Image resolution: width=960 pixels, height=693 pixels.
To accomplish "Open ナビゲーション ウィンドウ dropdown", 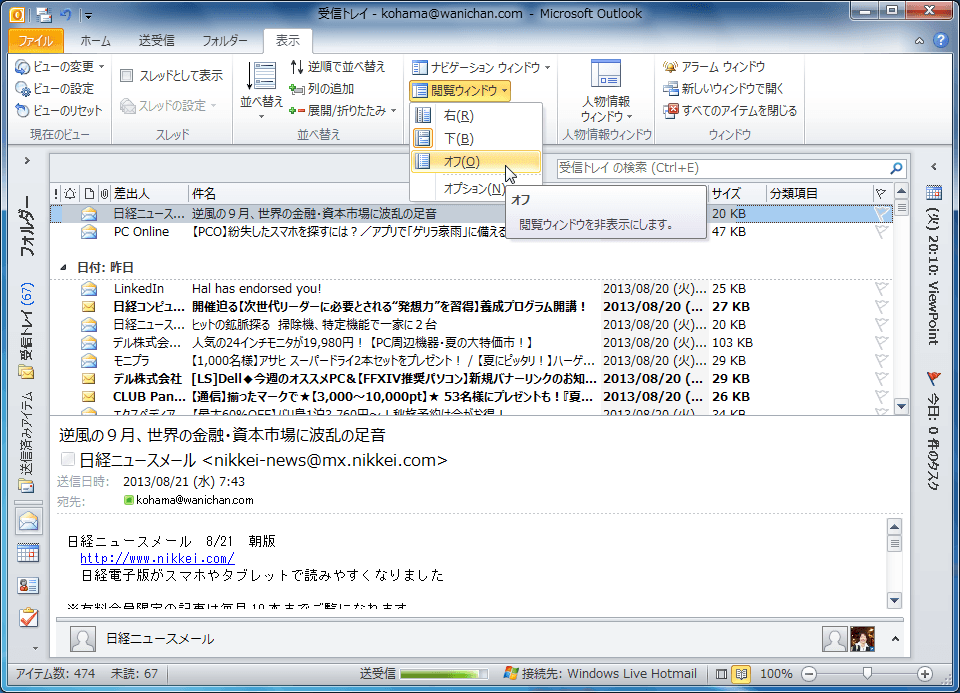I will [481, 67].
